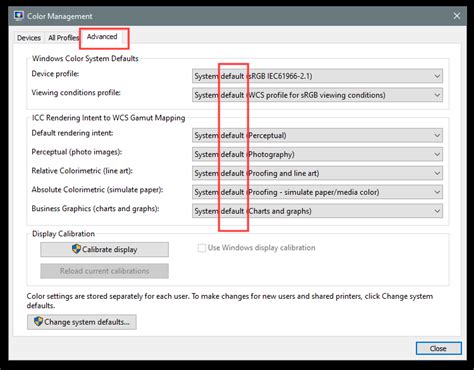Open the Absolute Colorimetric (simulate paper) dropdown
Viewport: 474px width, 370px height.
click(317, 192)
